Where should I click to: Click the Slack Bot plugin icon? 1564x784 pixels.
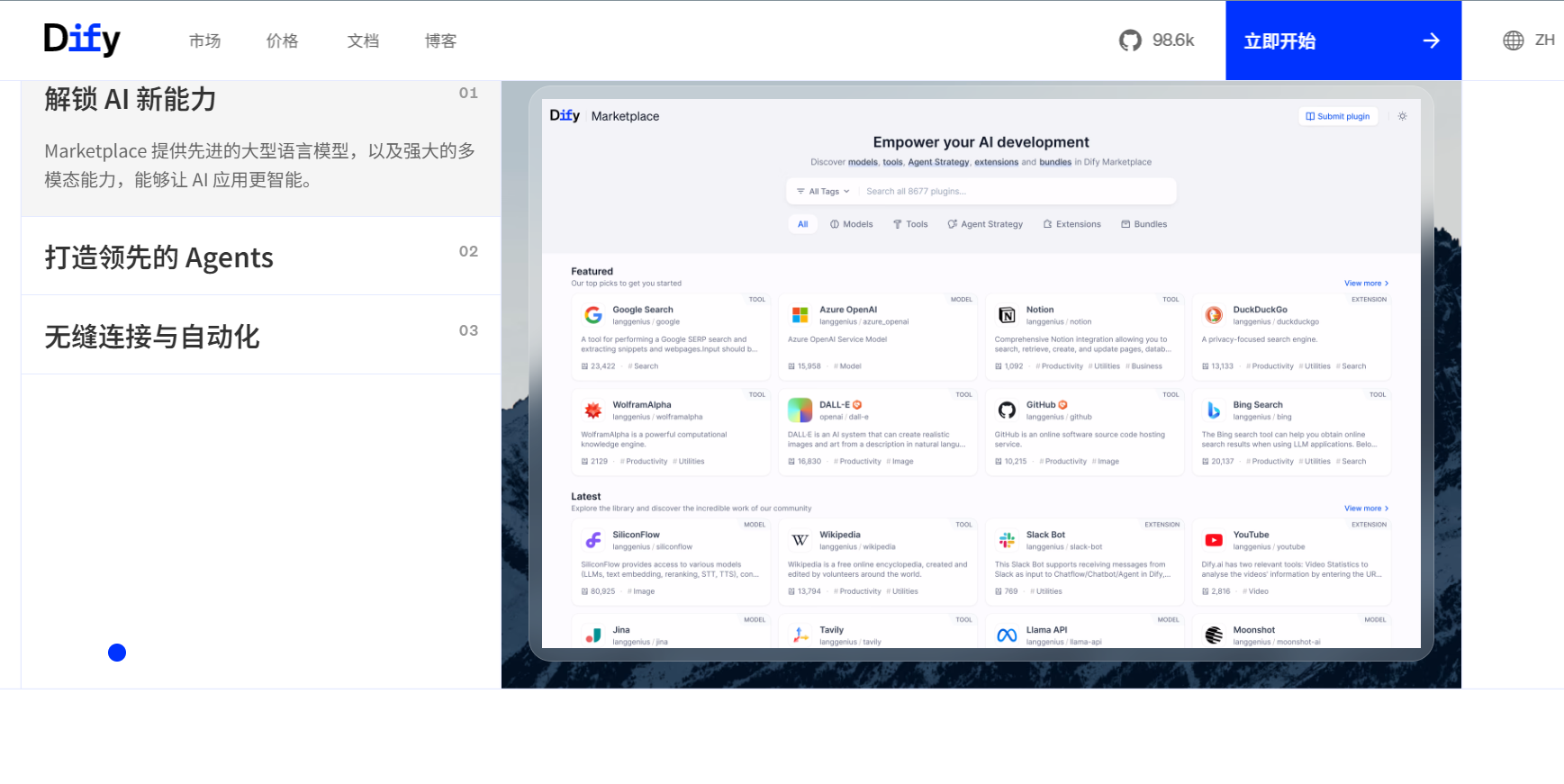(1007, 540)
